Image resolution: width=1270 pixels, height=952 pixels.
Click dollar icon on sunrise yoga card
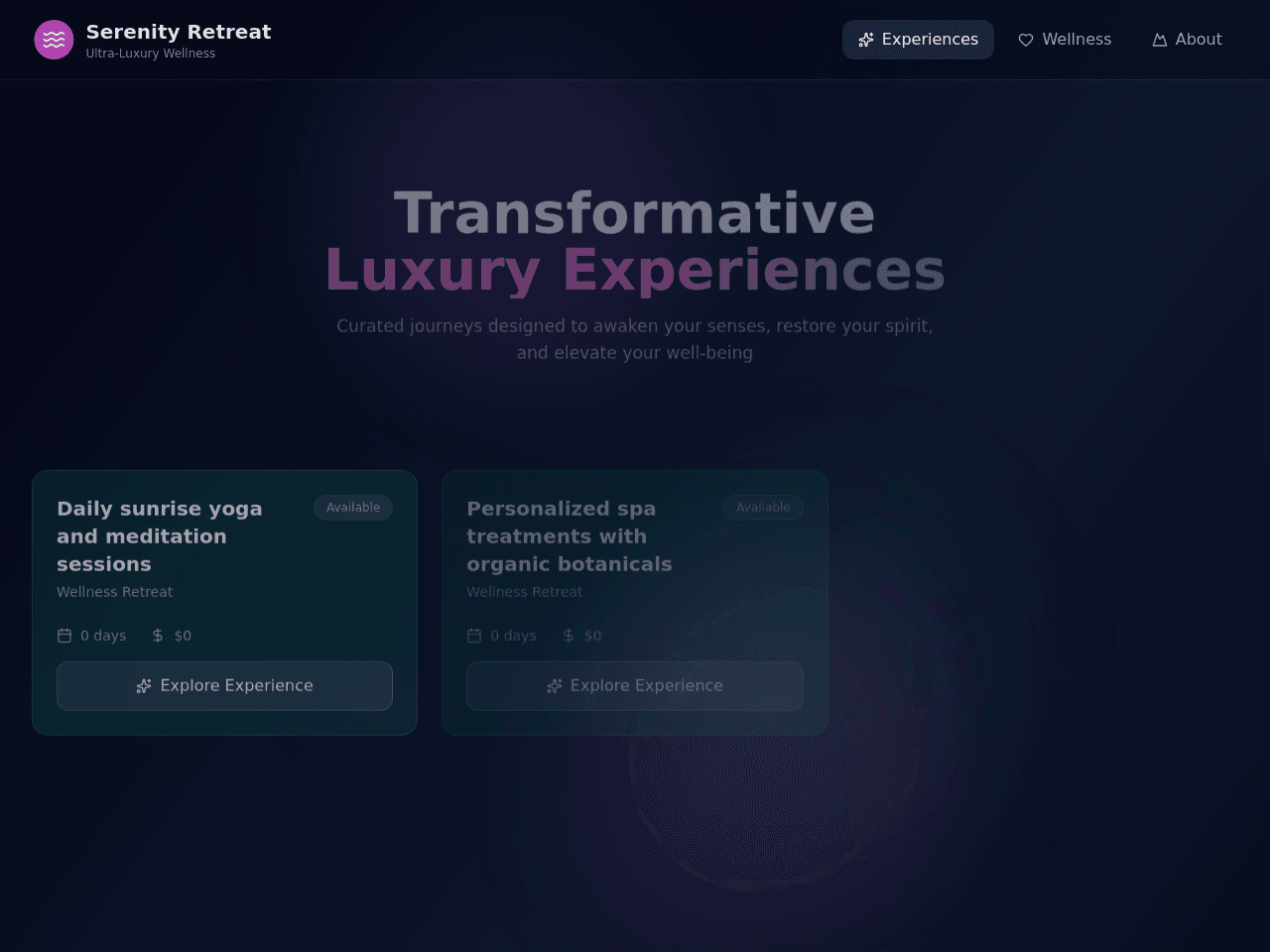158,636
